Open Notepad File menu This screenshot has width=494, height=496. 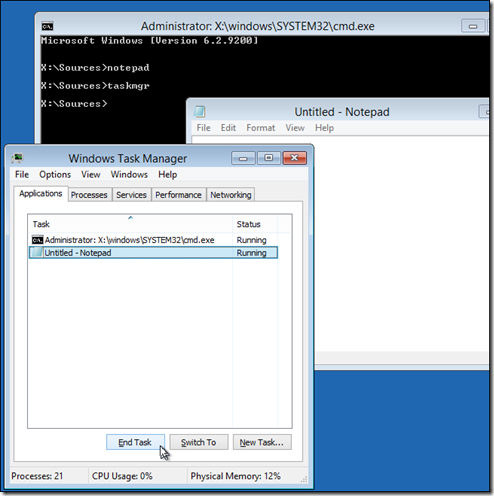(203, 128)
